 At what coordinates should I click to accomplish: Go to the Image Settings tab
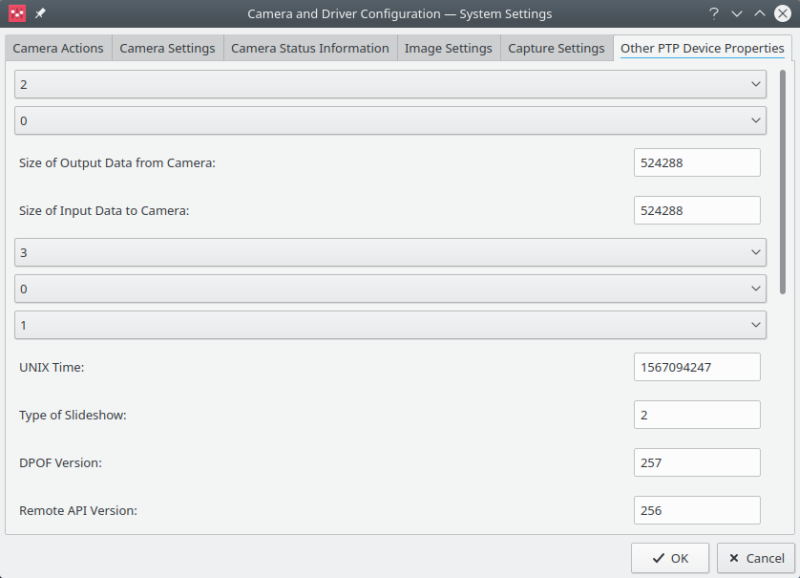pyautogui.click(x=448, y=48)
